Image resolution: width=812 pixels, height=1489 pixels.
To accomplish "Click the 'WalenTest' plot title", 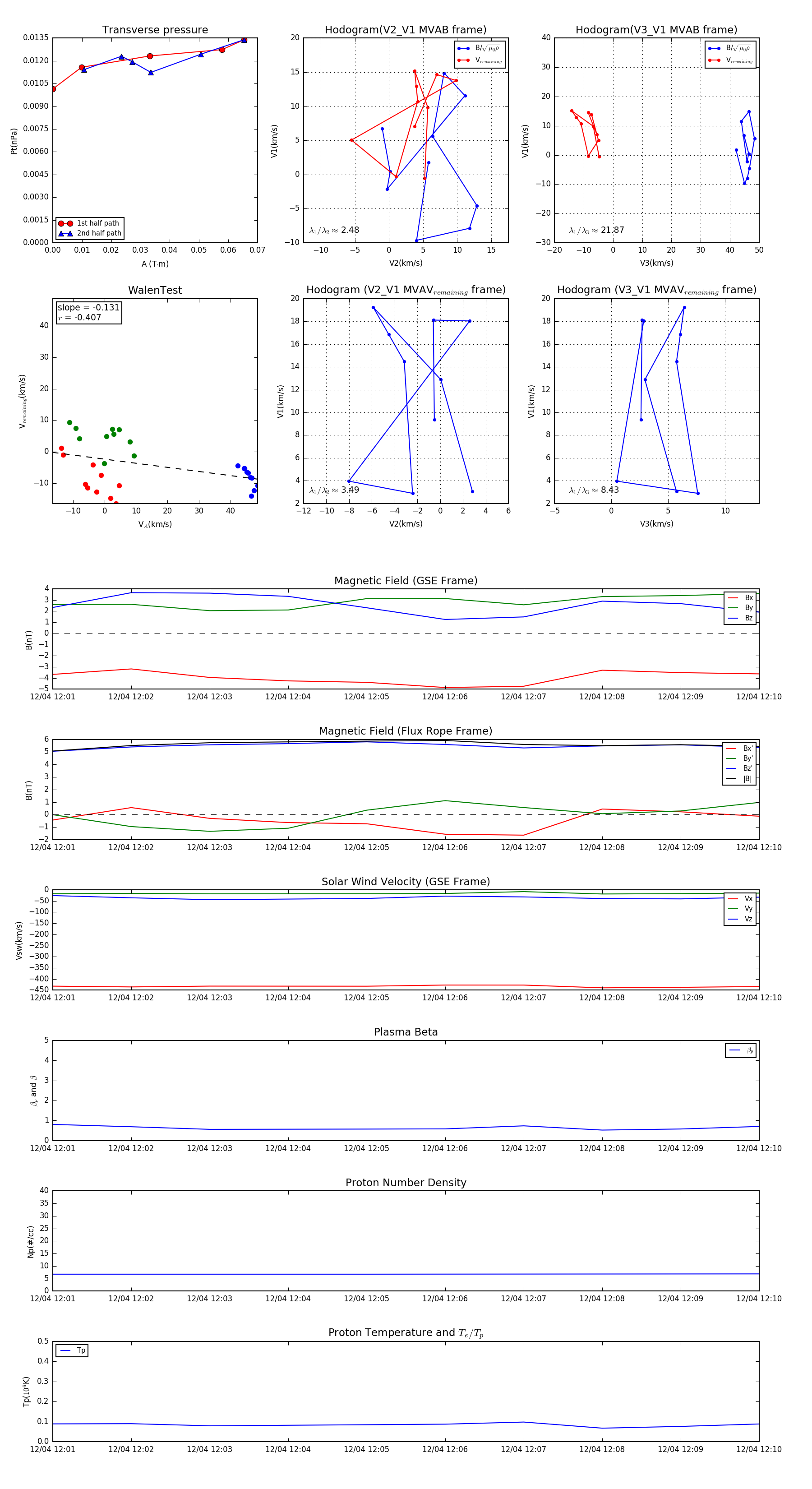I will click(155, 290).
